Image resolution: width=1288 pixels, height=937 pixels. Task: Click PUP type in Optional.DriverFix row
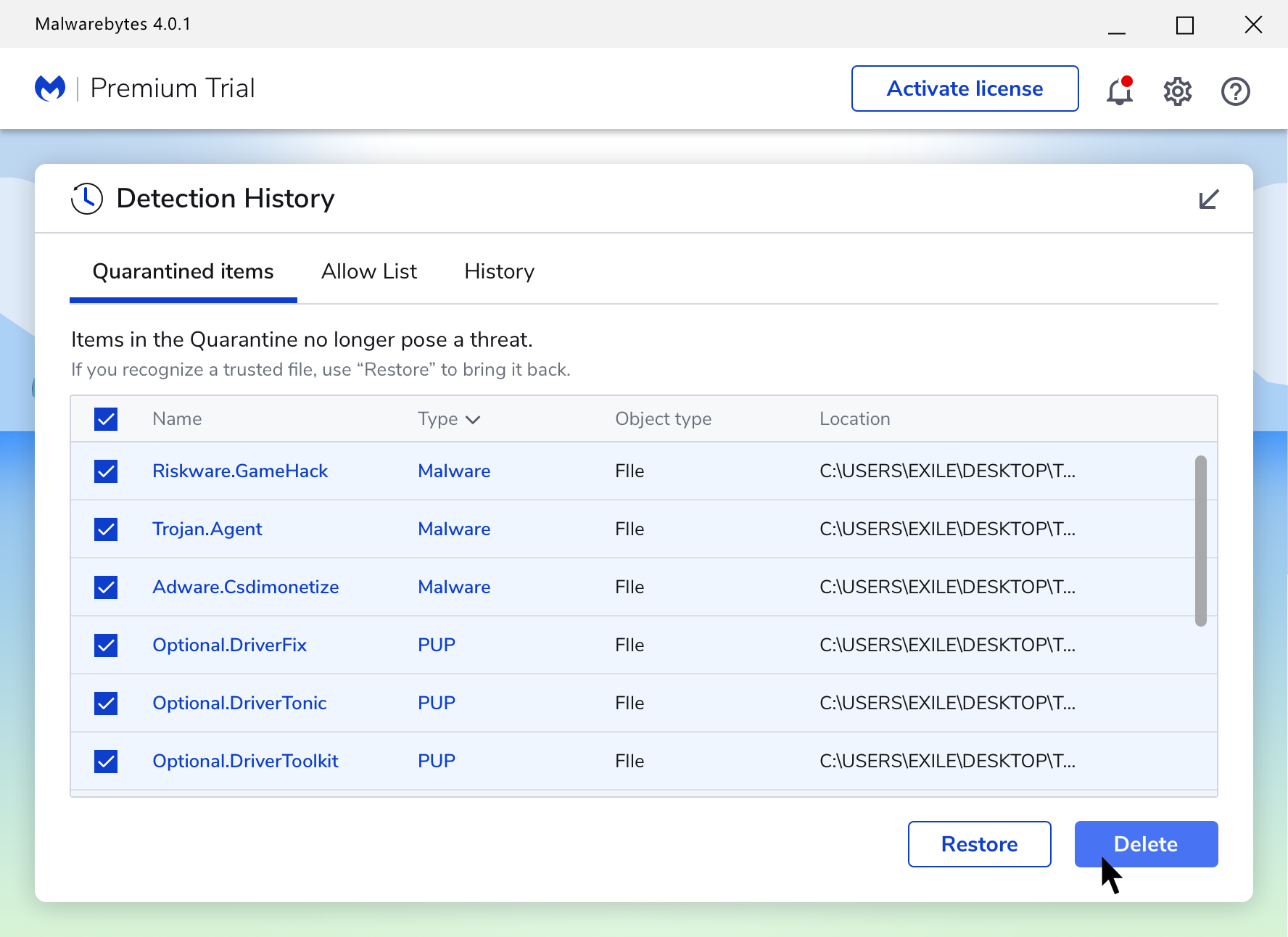click(437, 645)
